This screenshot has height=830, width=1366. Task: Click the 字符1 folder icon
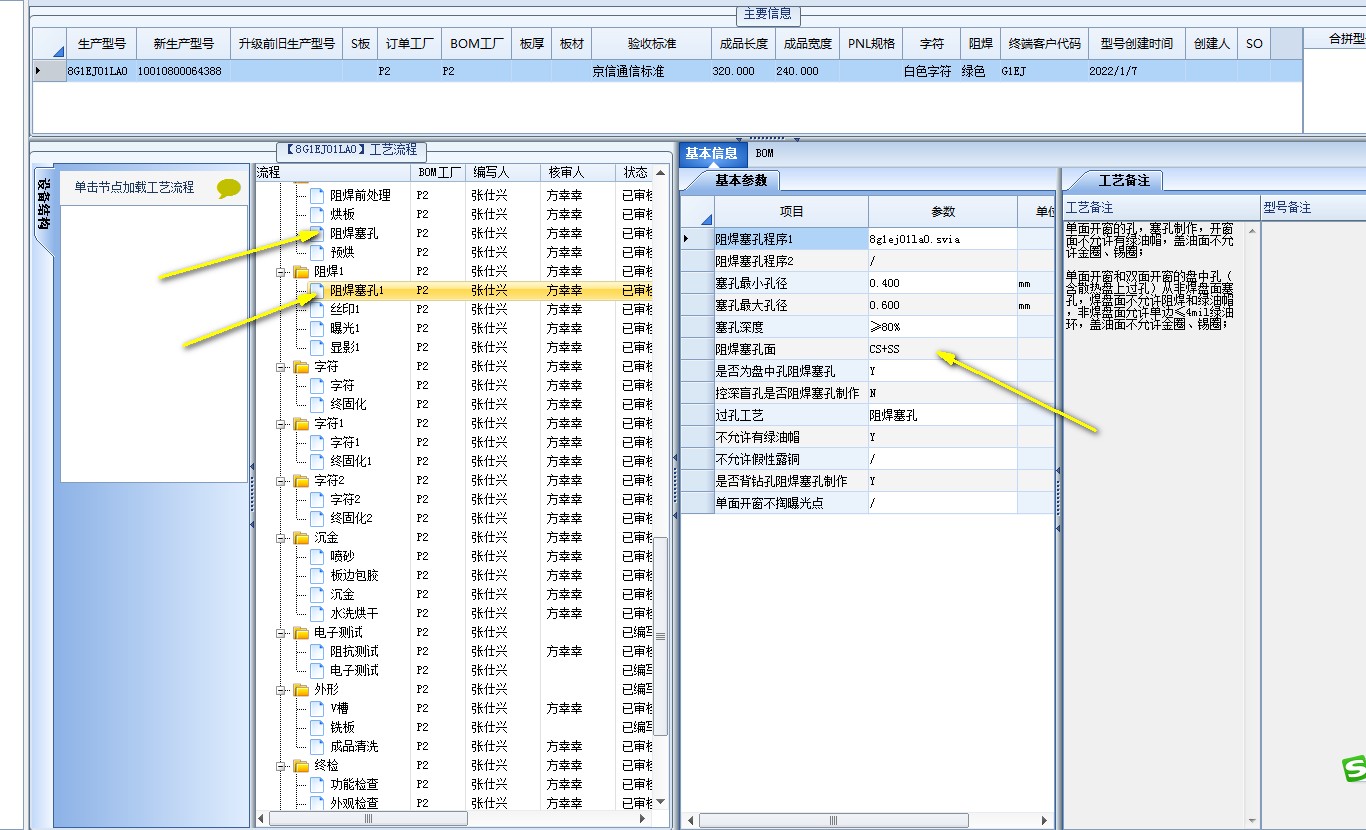301,423
